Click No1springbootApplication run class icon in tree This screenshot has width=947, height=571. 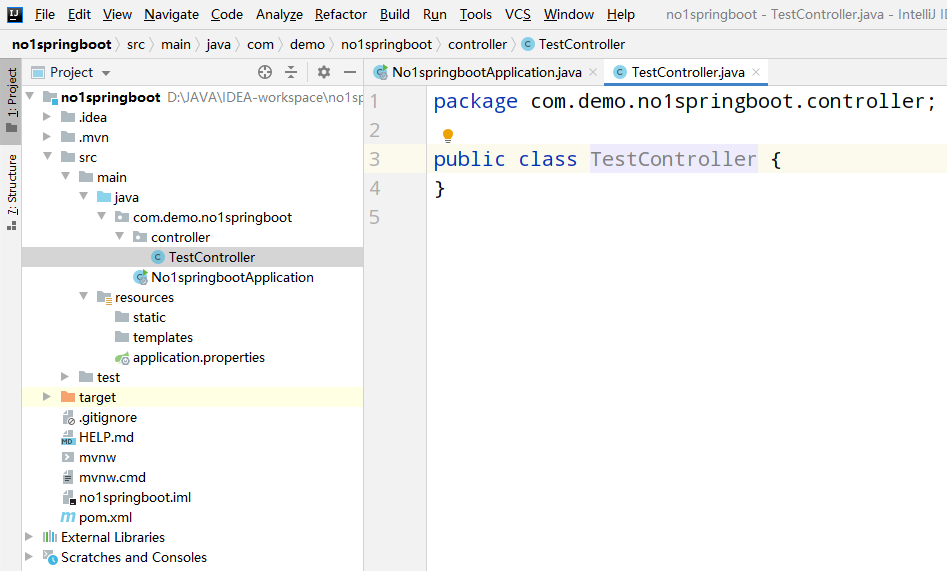(141, 277)
